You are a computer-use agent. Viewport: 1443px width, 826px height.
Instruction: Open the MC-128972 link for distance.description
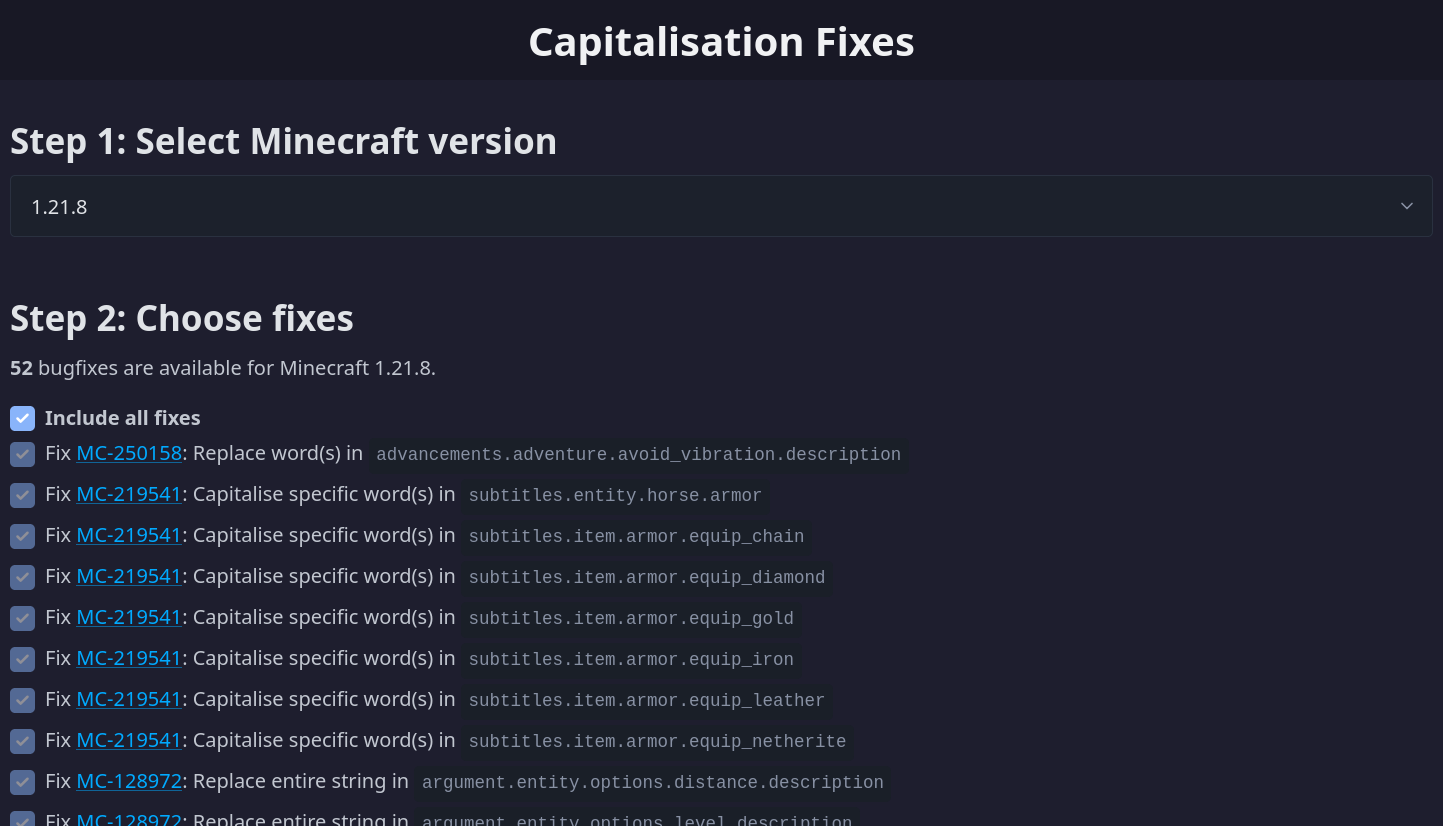coord(129,781)
